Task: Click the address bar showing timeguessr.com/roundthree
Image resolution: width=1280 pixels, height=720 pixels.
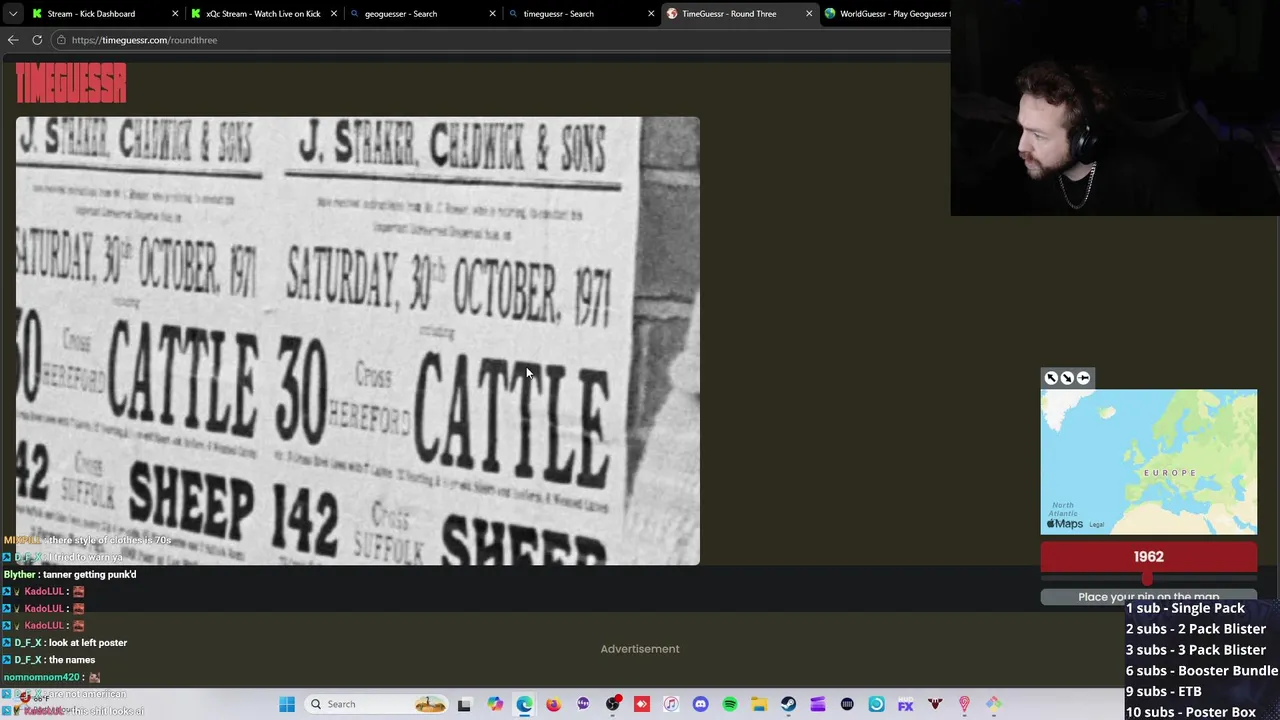Action: 500,40
